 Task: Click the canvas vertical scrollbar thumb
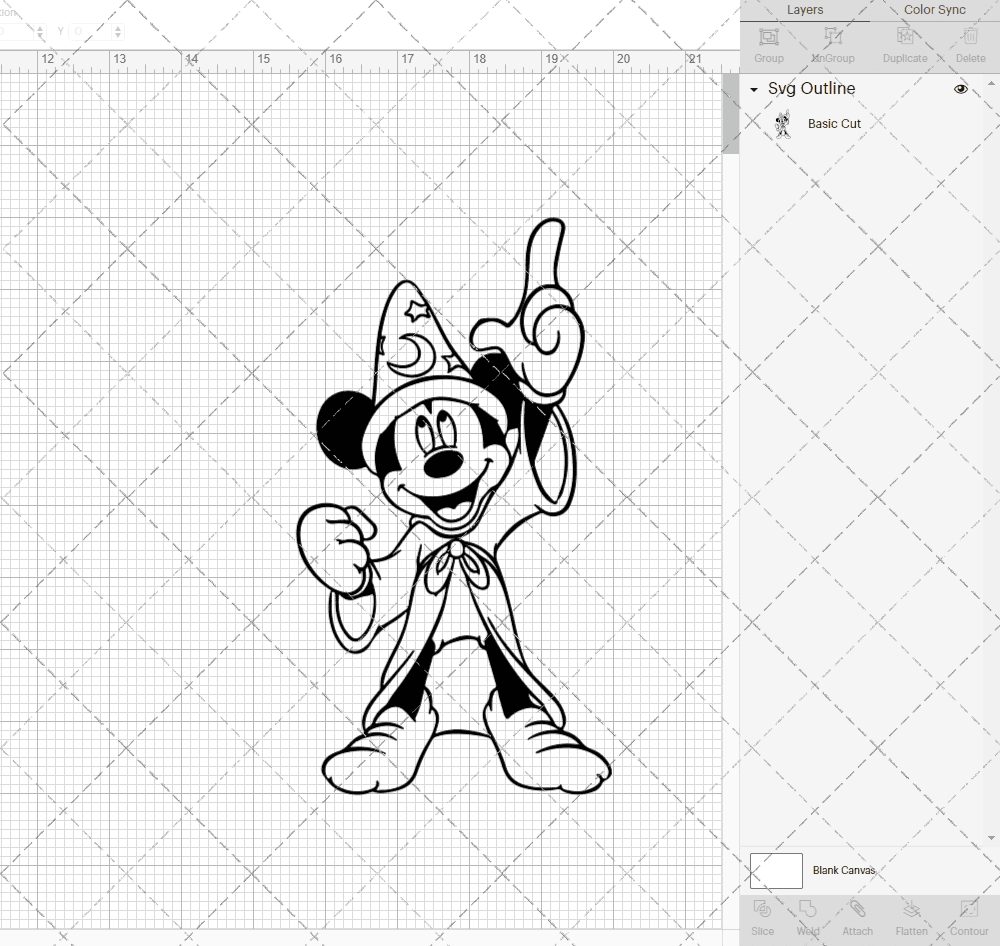coord(730,114)
